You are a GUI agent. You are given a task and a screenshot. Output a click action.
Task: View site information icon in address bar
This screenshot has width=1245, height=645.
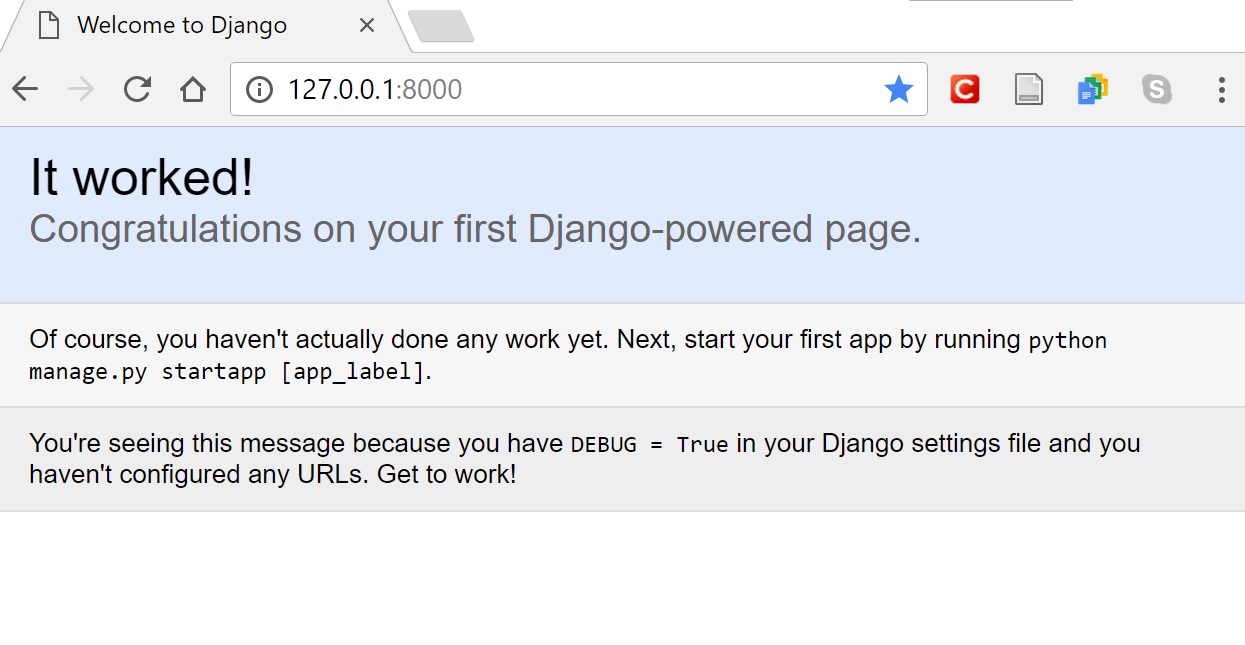(259, 90)
